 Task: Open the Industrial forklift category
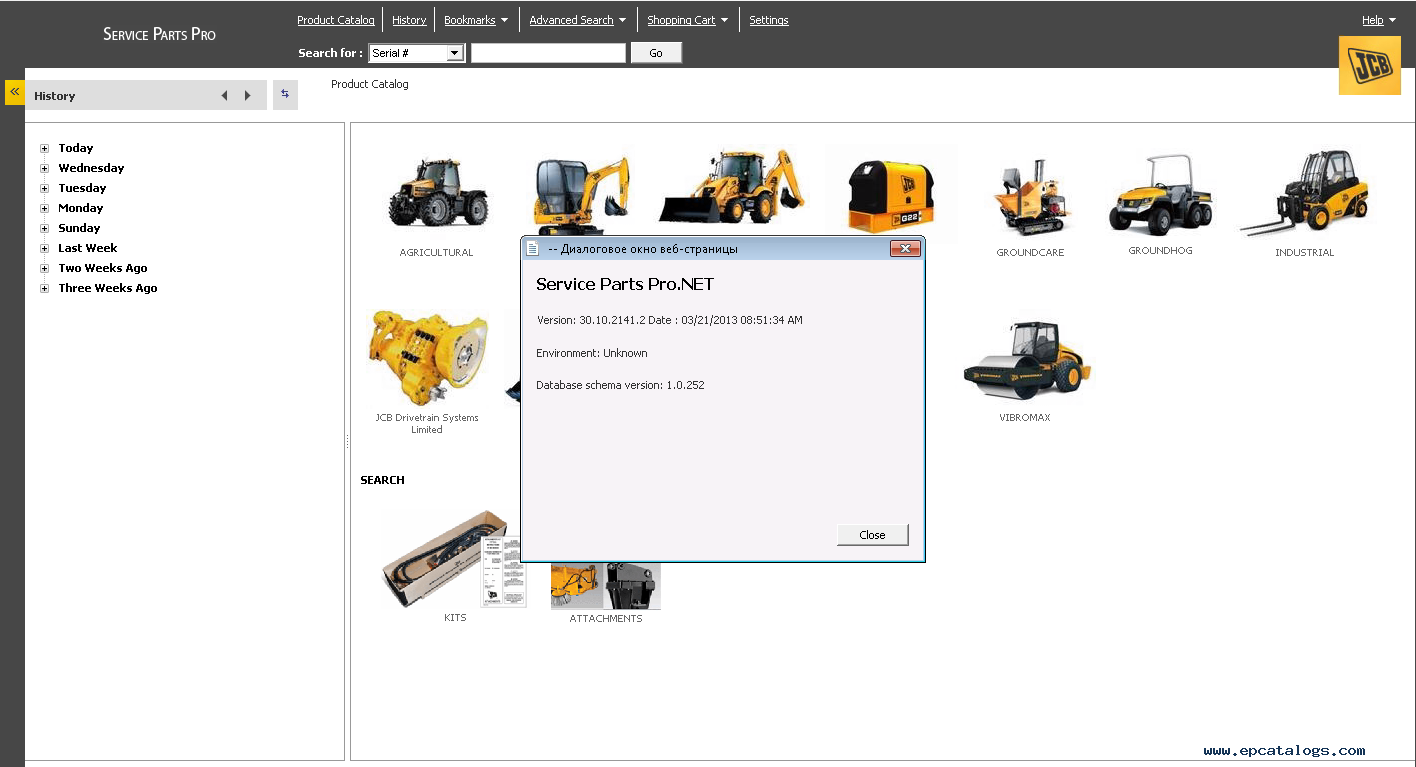tap(1304, 204)
